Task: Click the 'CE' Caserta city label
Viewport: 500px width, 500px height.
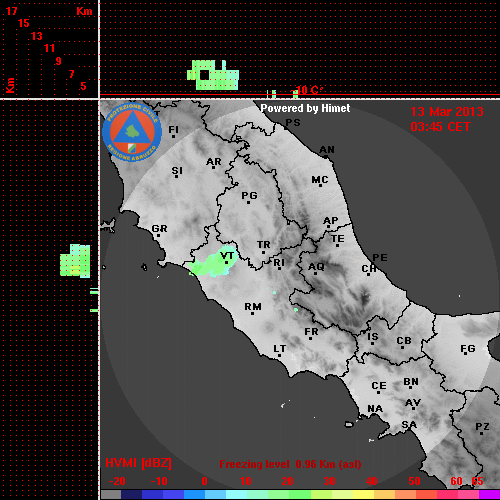Action: 379,386
